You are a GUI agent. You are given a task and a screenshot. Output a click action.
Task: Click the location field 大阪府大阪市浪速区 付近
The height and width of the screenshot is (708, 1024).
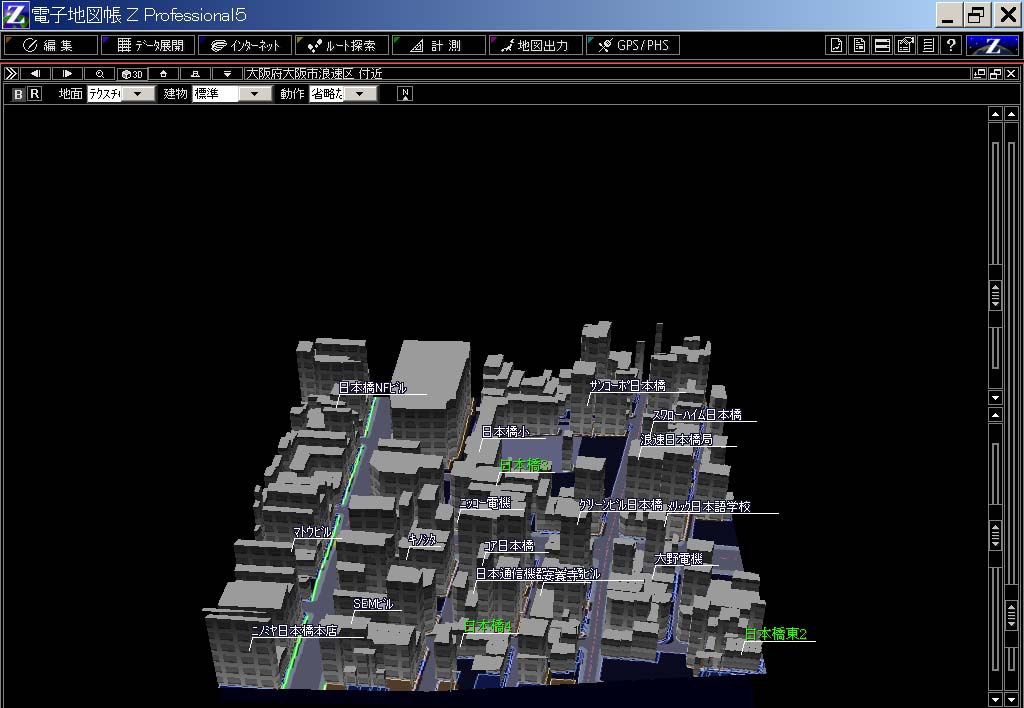[x=607, y=74]
